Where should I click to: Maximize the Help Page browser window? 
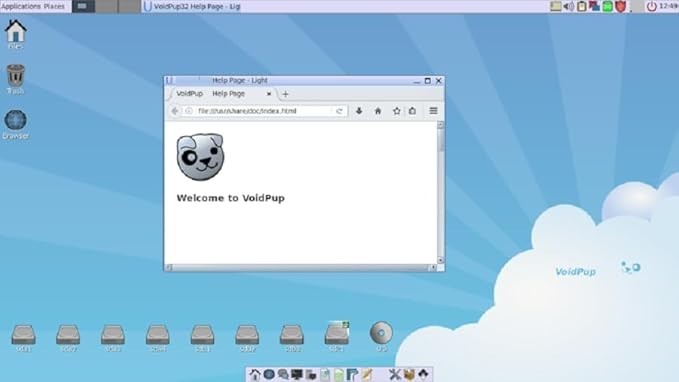[427, 81]
